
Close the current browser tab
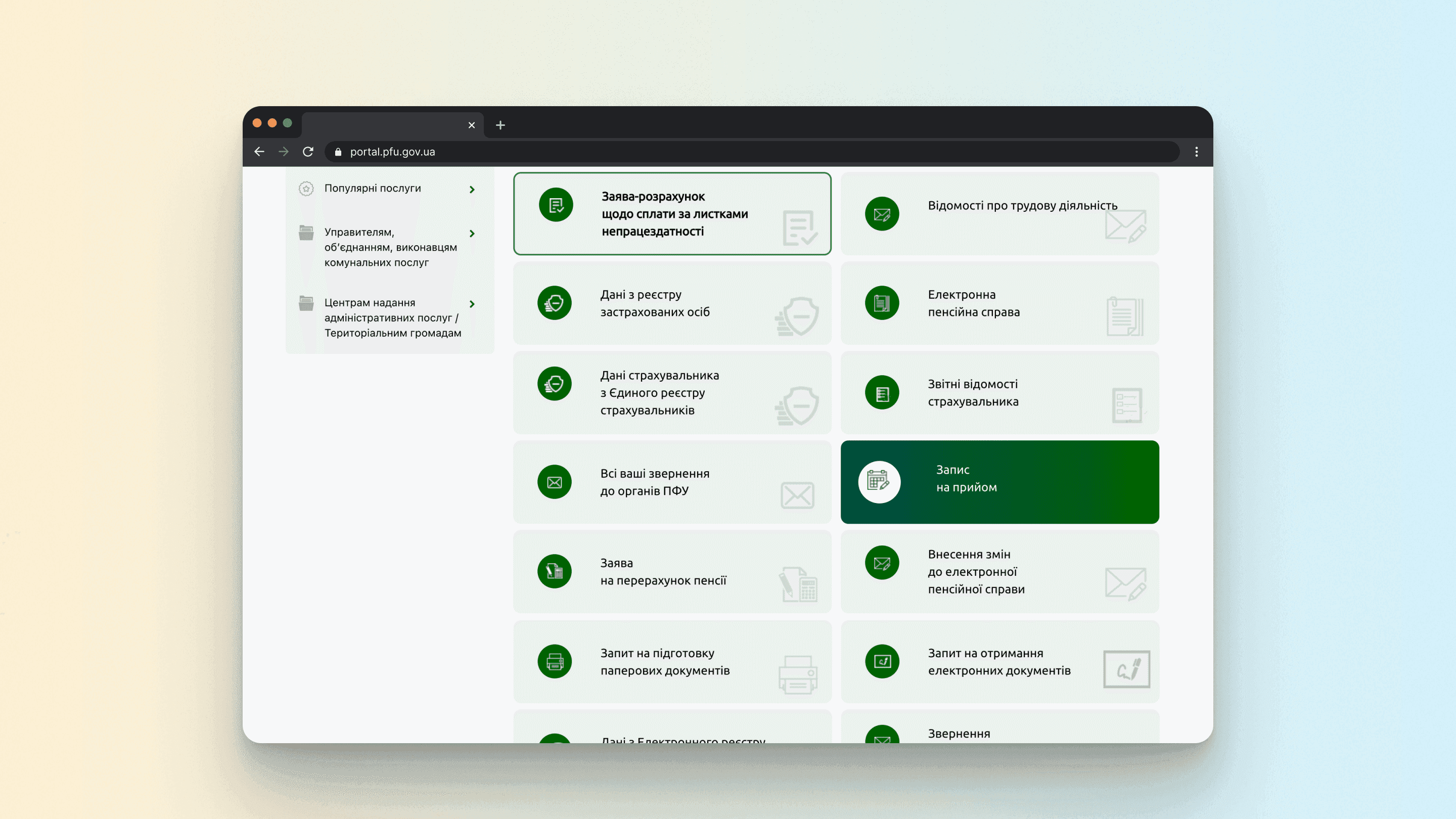click(x=471, y=125)
